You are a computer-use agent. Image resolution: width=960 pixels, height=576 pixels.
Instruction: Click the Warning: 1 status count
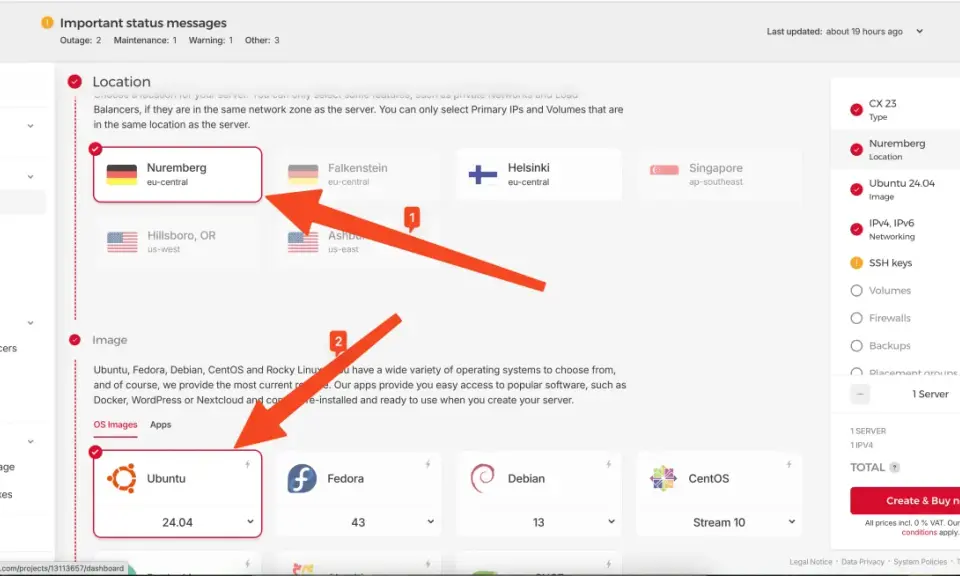211,40
